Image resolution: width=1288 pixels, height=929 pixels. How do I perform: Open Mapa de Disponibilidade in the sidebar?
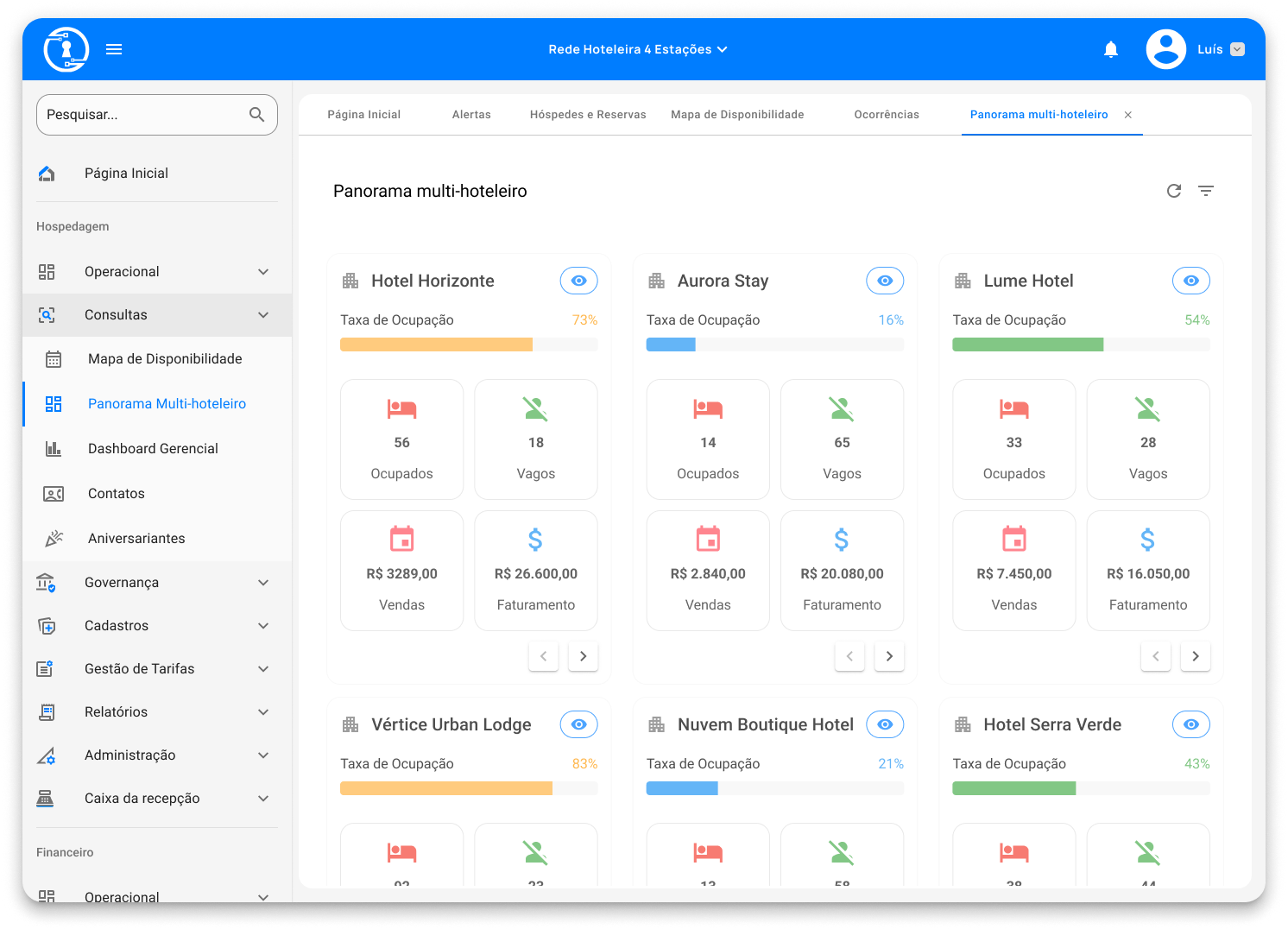(165, 359)
